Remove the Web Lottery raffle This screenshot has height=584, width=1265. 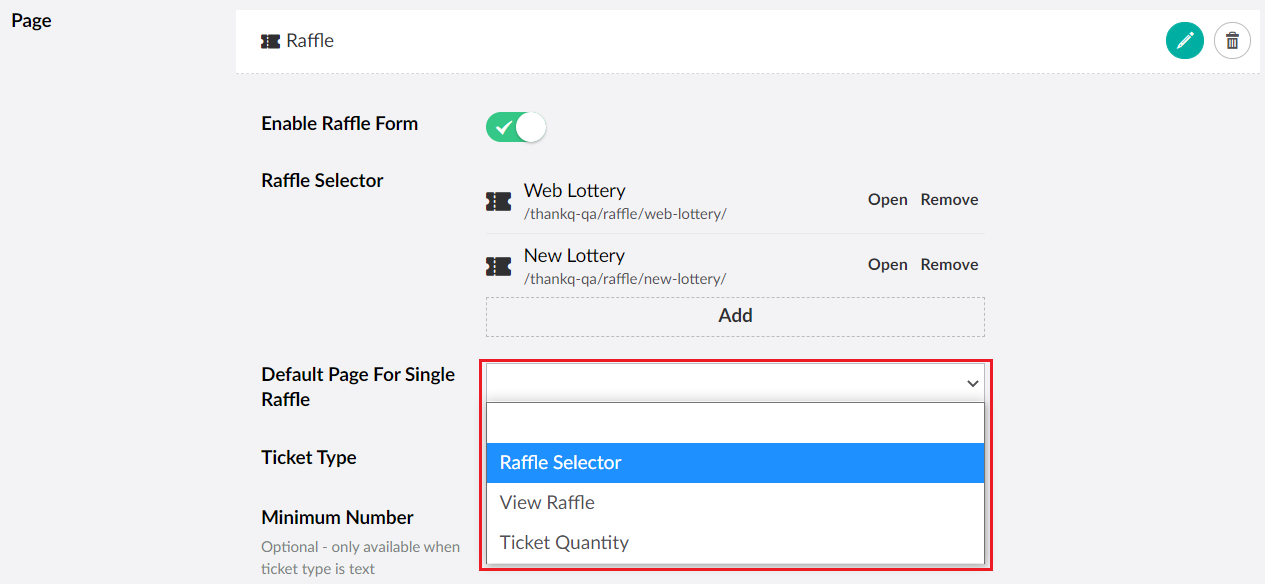[948, 199]
